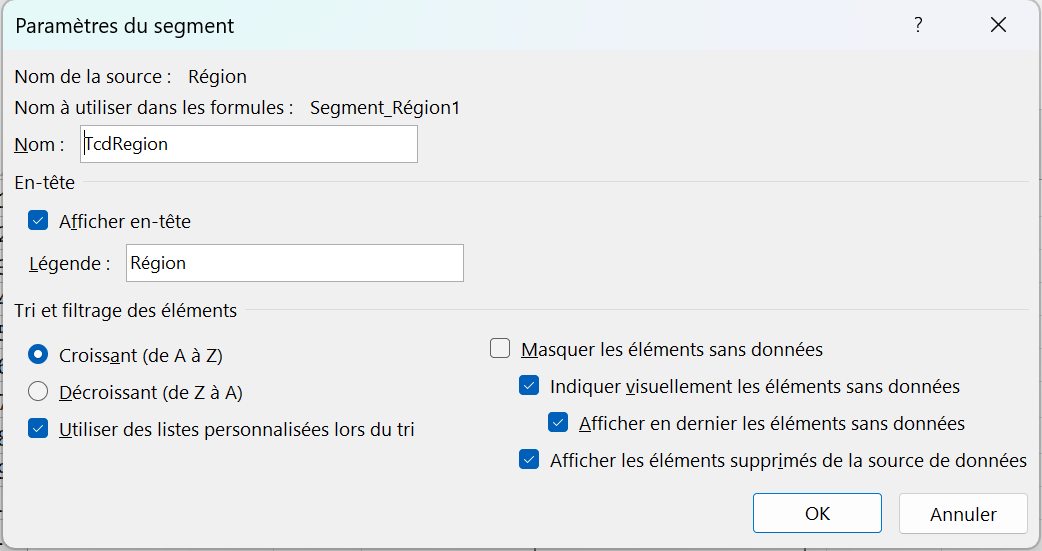Click the En-tête section heading
1042x551 pixels.
45,182
